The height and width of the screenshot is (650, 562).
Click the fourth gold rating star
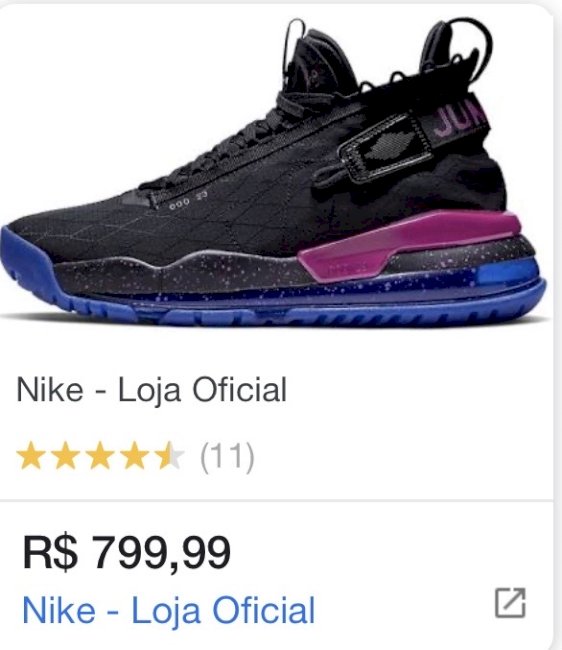(x=134, y=456)
